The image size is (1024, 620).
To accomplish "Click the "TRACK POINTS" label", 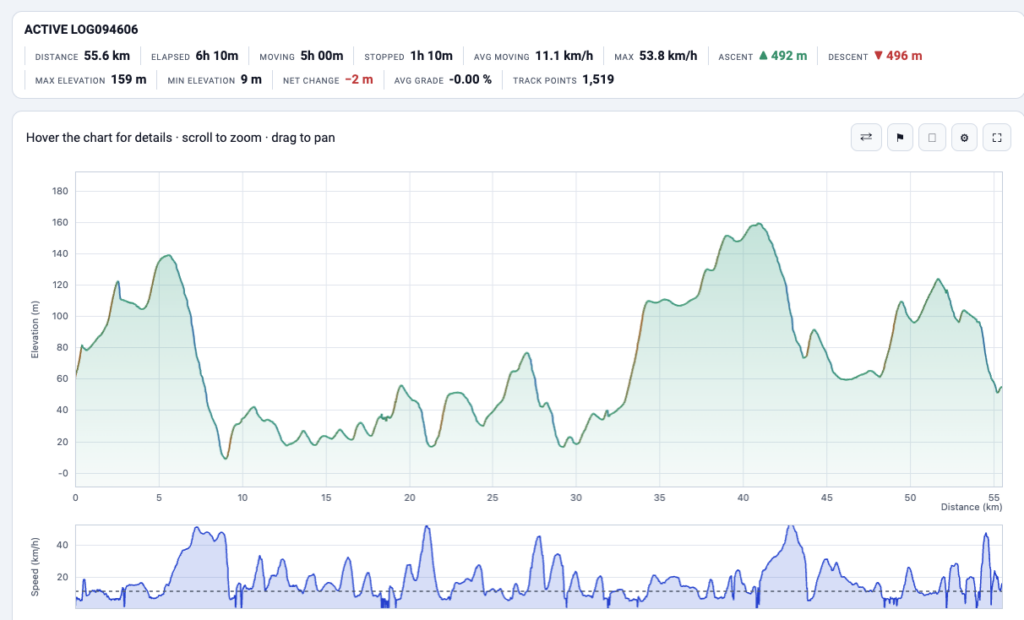I will 545,80.
